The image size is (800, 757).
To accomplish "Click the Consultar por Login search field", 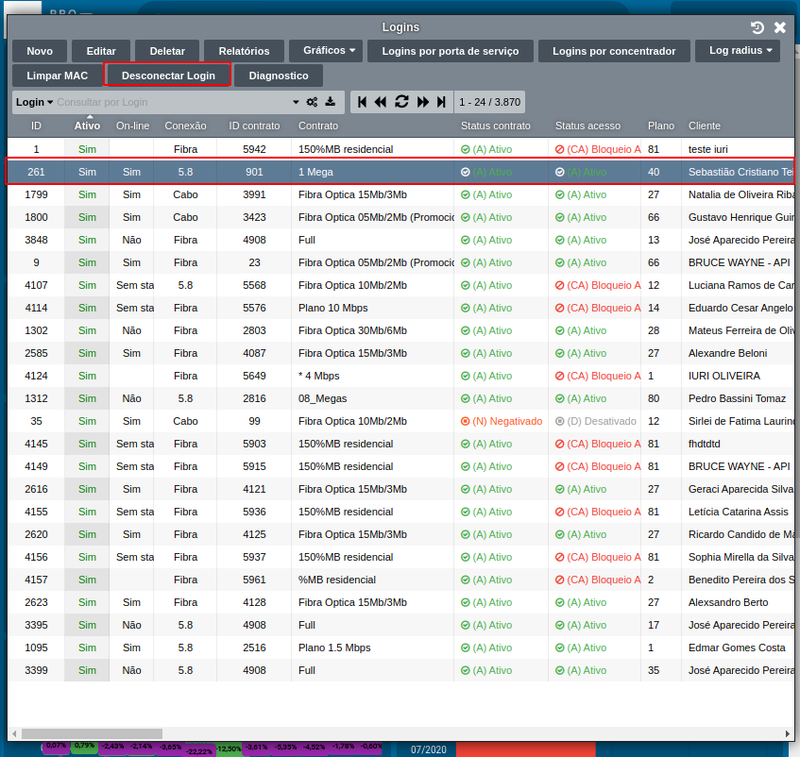I will [170, 102].
